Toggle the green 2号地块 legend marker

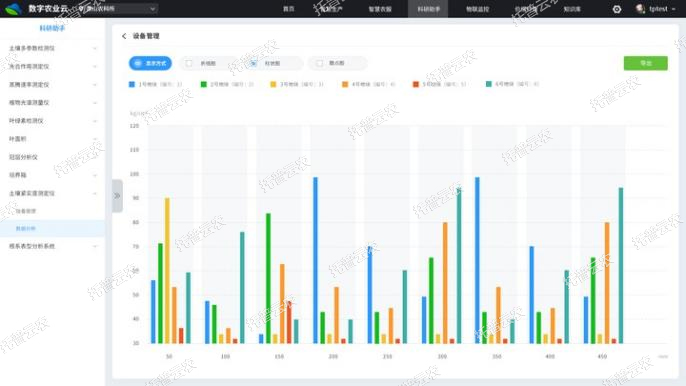pyautogui.click(x=203, y=84)
